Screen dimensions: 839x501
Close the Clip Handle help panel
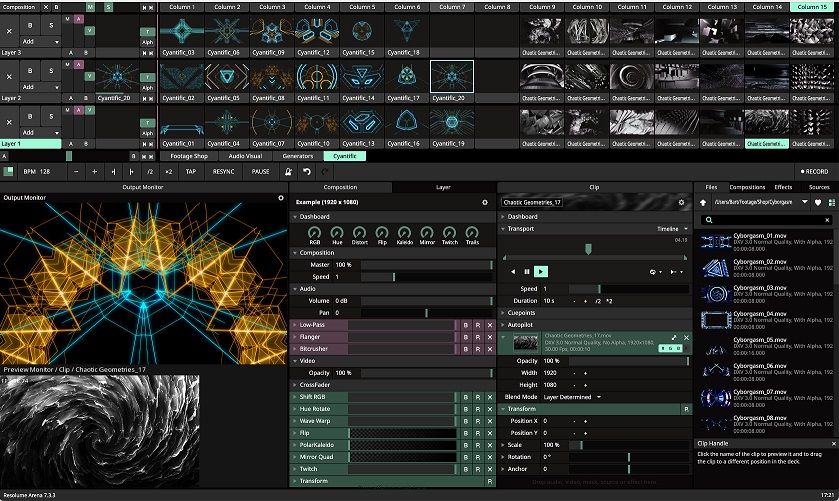834,444
